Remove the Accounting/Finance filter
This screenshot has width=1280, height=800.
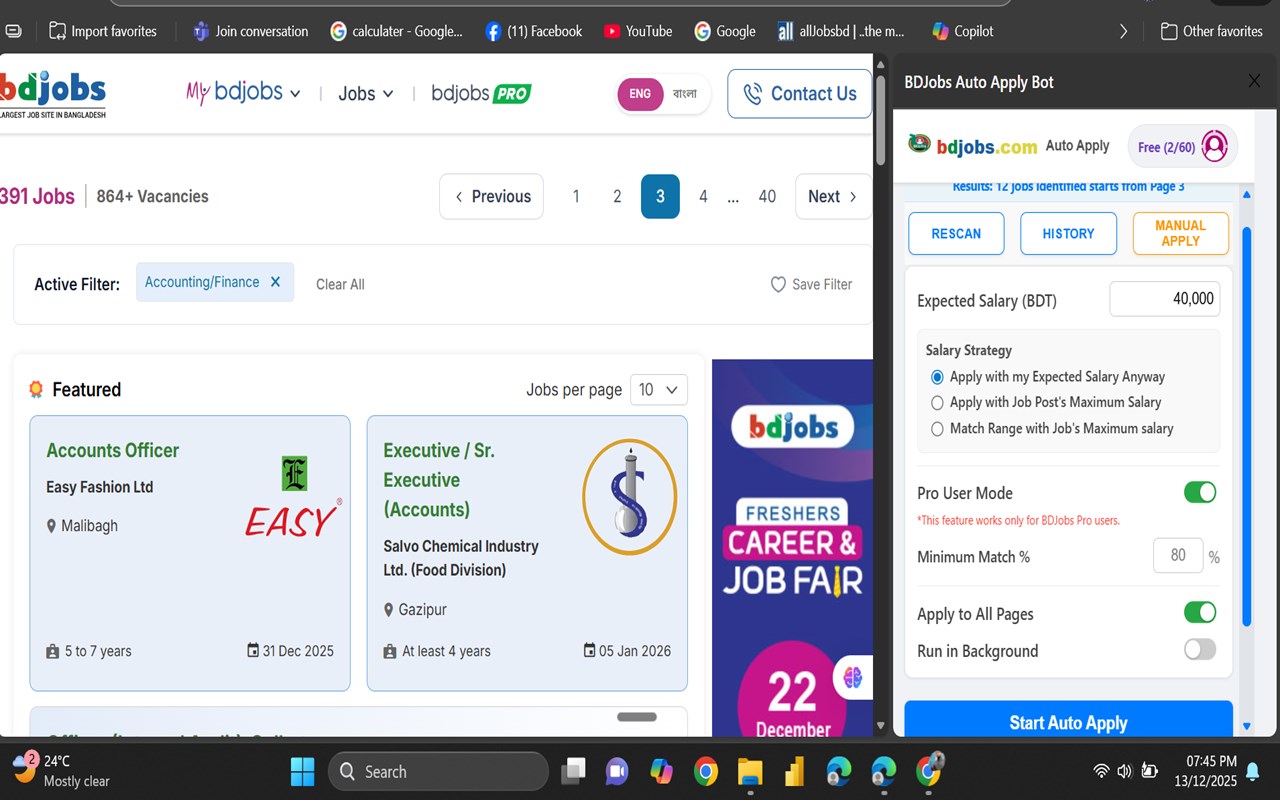click(277, 282)
